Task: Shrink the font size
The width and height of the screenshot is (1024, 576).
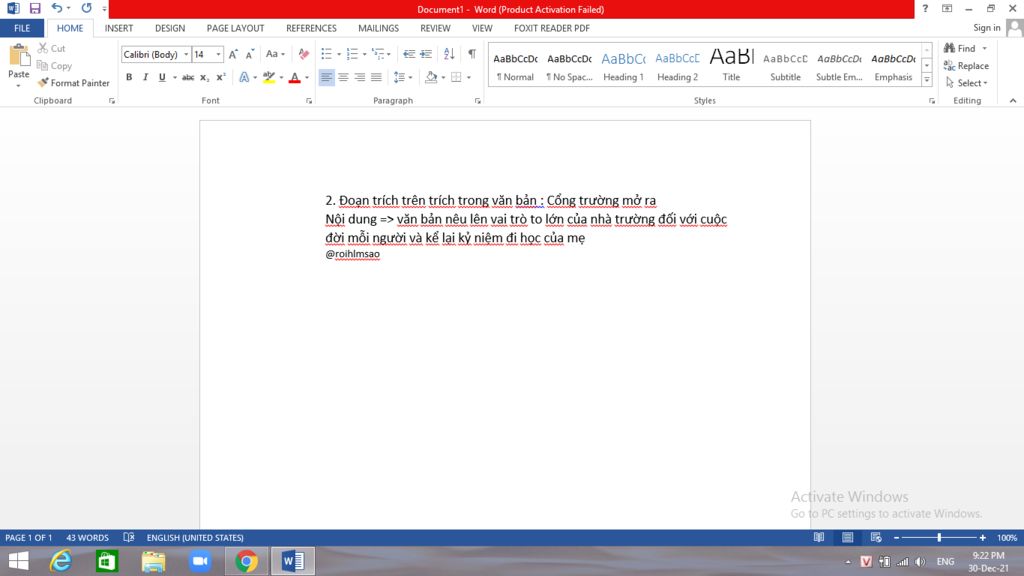Action: click(249, 54)
